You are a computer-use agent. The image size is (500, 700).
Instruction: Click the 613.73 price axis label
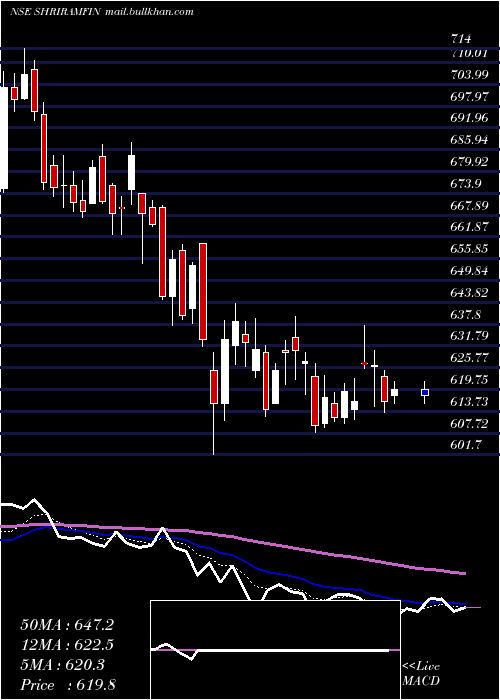tap(469, 401)
